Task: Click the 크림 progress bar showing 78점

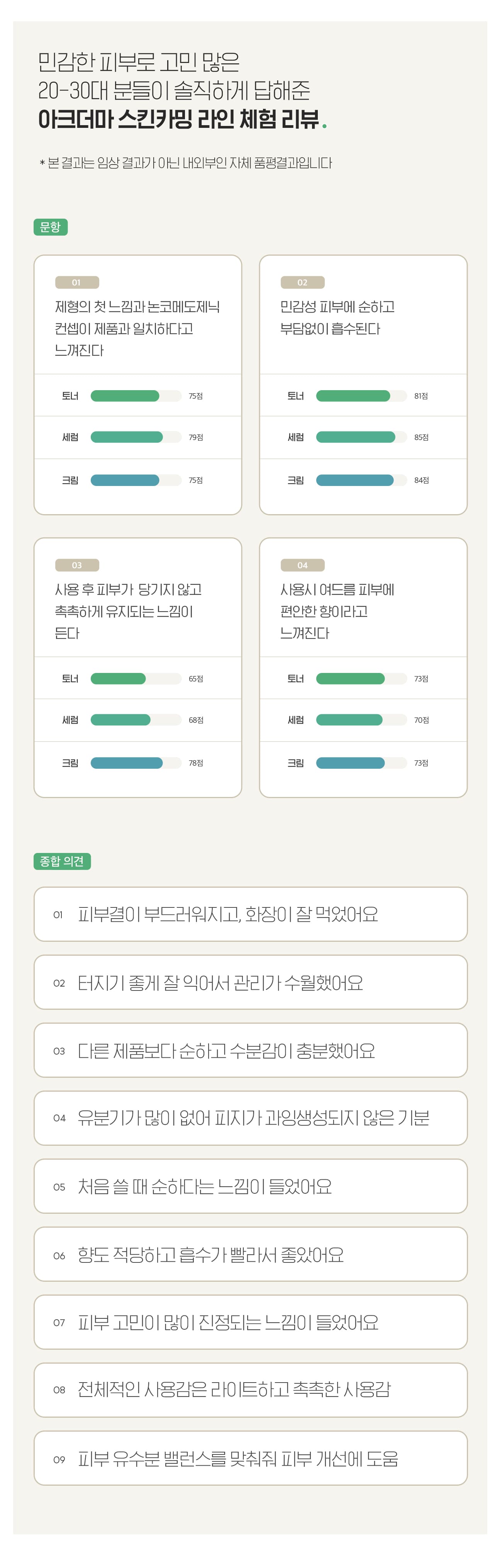Action: 136,763
